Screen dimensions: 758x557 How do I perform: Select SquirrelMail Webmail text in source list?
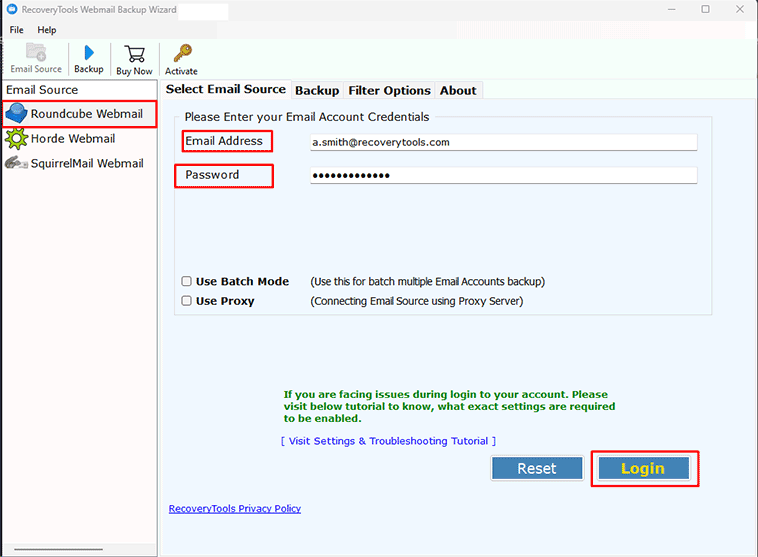coord(87,163)
